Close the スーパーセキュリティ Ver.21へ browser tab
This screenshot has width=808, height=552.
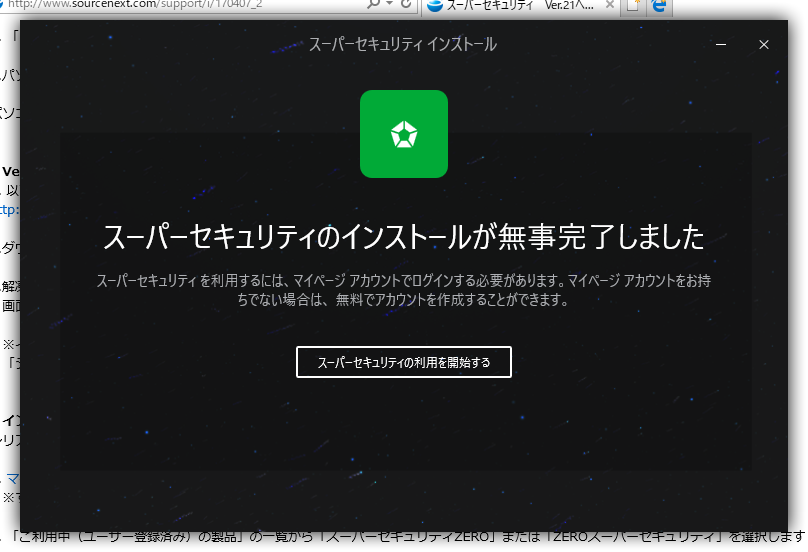coord(610,5)
